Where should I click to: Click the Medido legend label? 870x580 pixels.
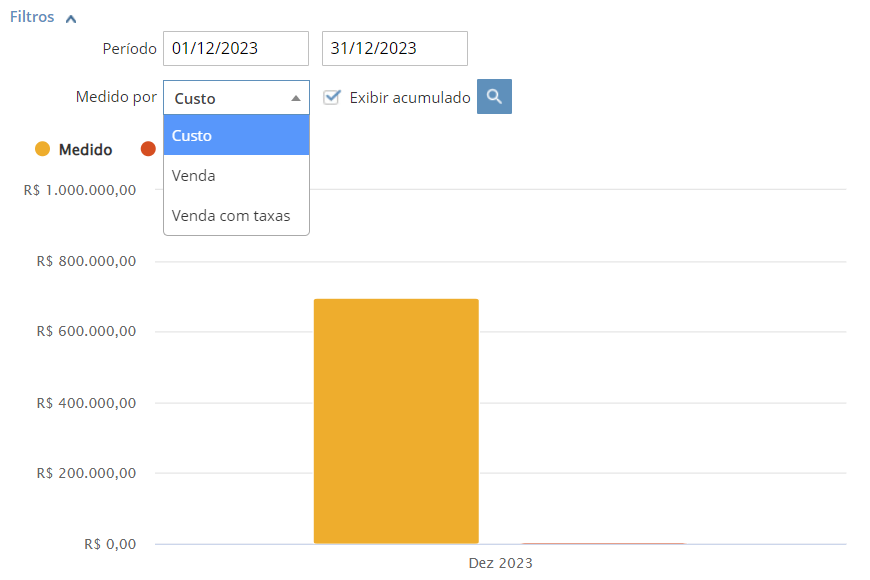pos(85,149)
